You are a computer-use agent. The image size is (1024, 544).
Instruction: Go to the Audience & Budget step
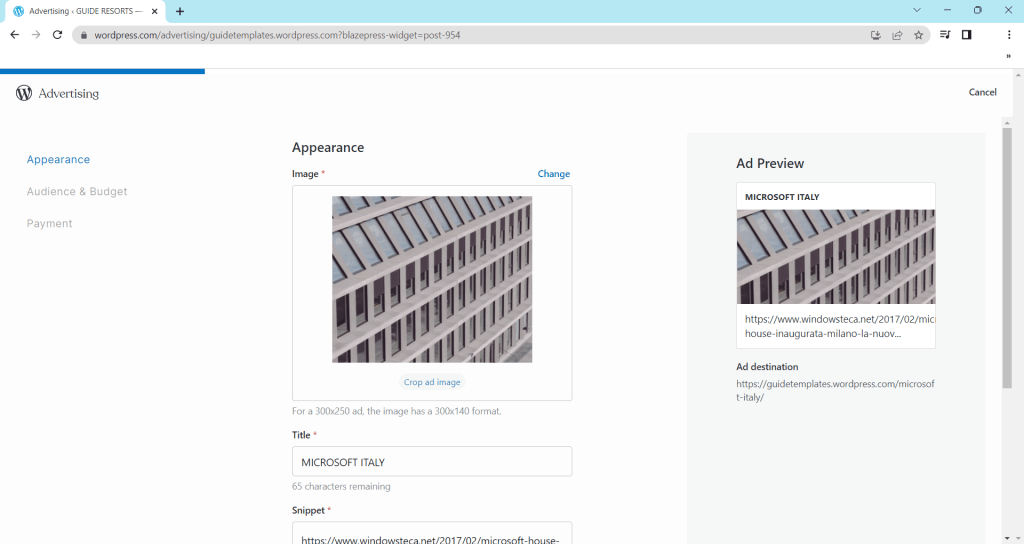[77, 191]
